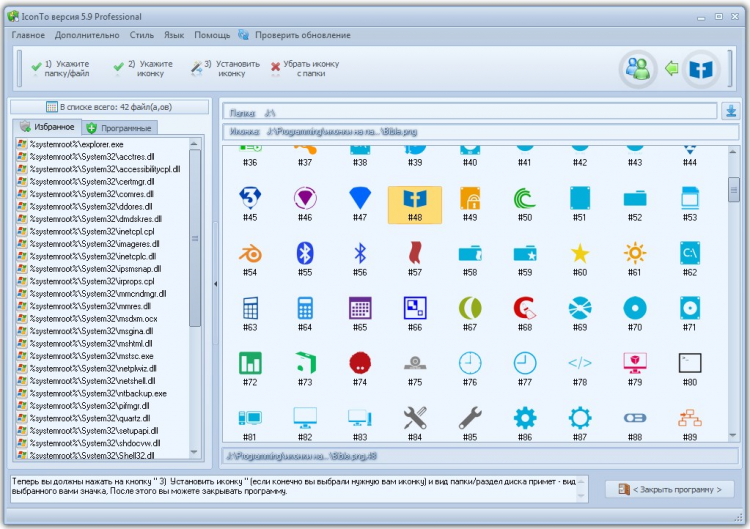
Task: Open the Главное menu
Action: point(28,35)
